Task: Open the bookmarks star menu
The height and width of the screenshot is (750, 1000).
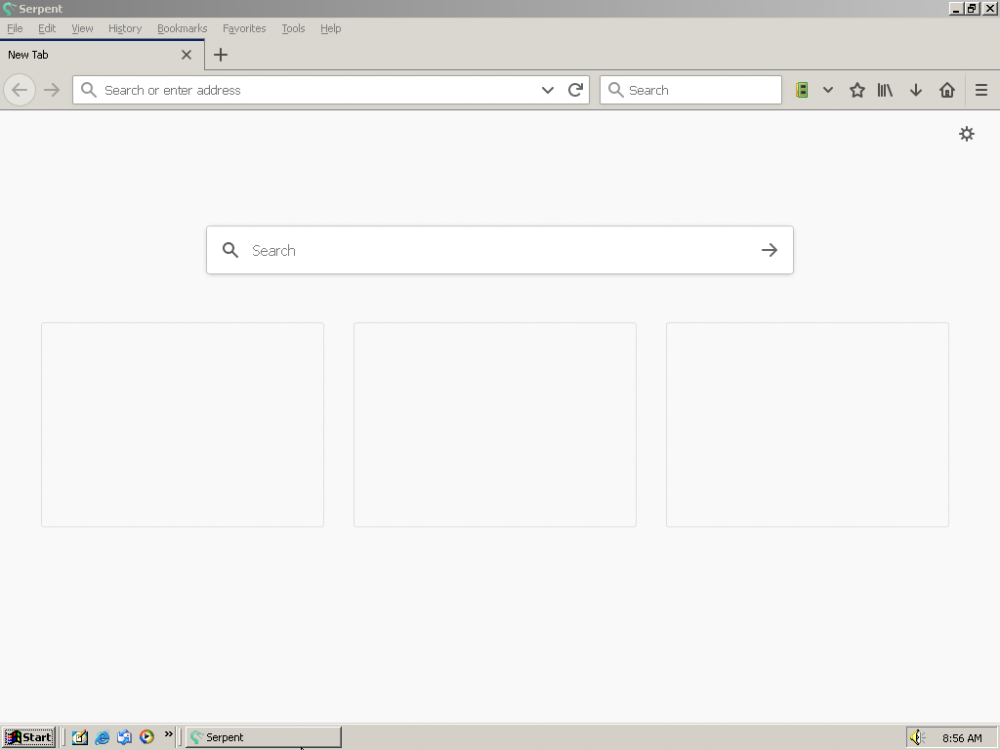Action: tap(857, 90)
